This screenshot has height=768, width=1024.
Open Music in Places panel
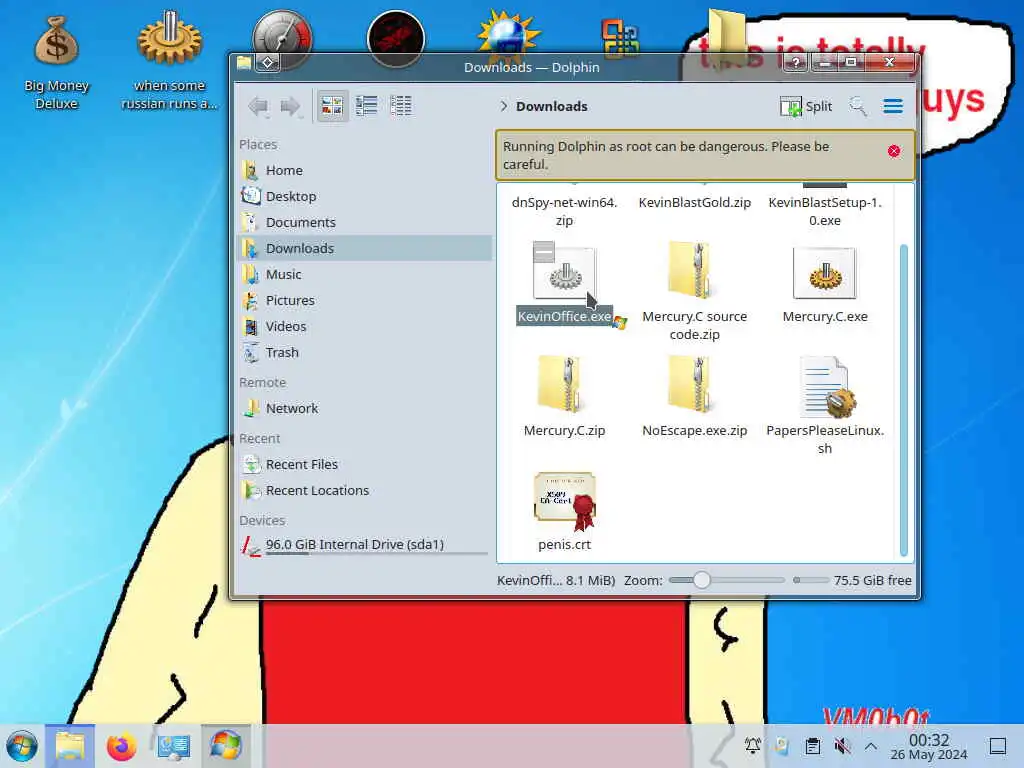pyautogui.click(x=364, y=275)
